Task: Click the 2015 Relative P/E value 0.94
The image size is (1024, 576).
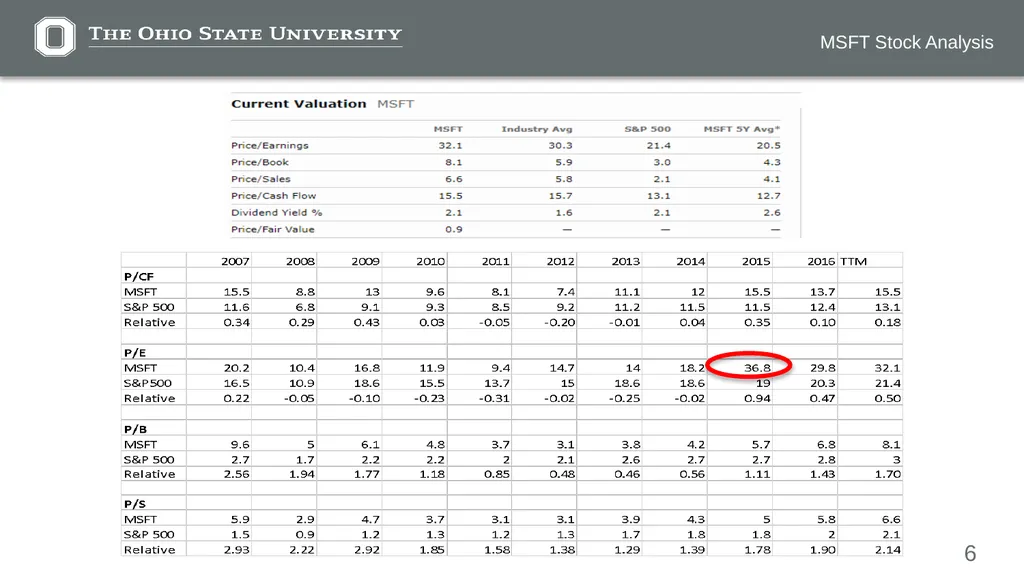Action: [x=758, y=398]
